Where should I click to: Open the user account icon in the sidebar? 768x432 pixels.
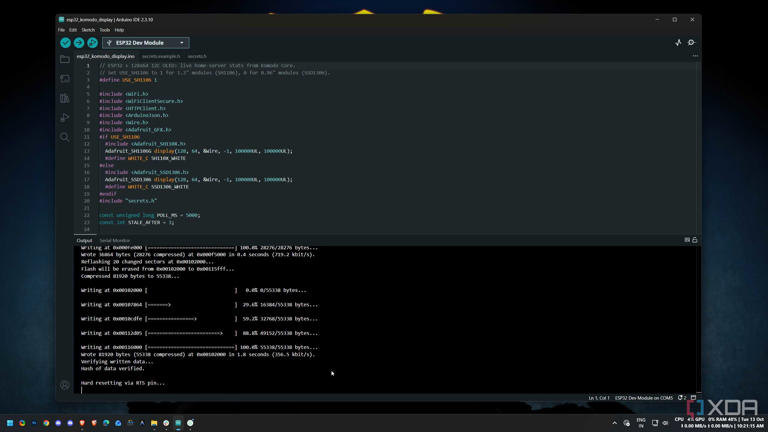[65, 385]
